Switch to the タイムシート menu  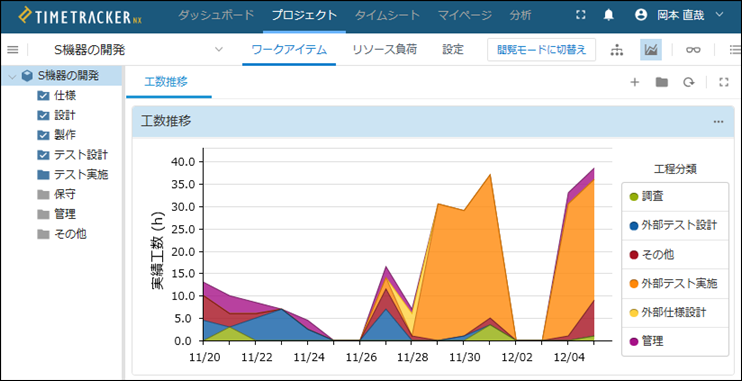point(388,15)
